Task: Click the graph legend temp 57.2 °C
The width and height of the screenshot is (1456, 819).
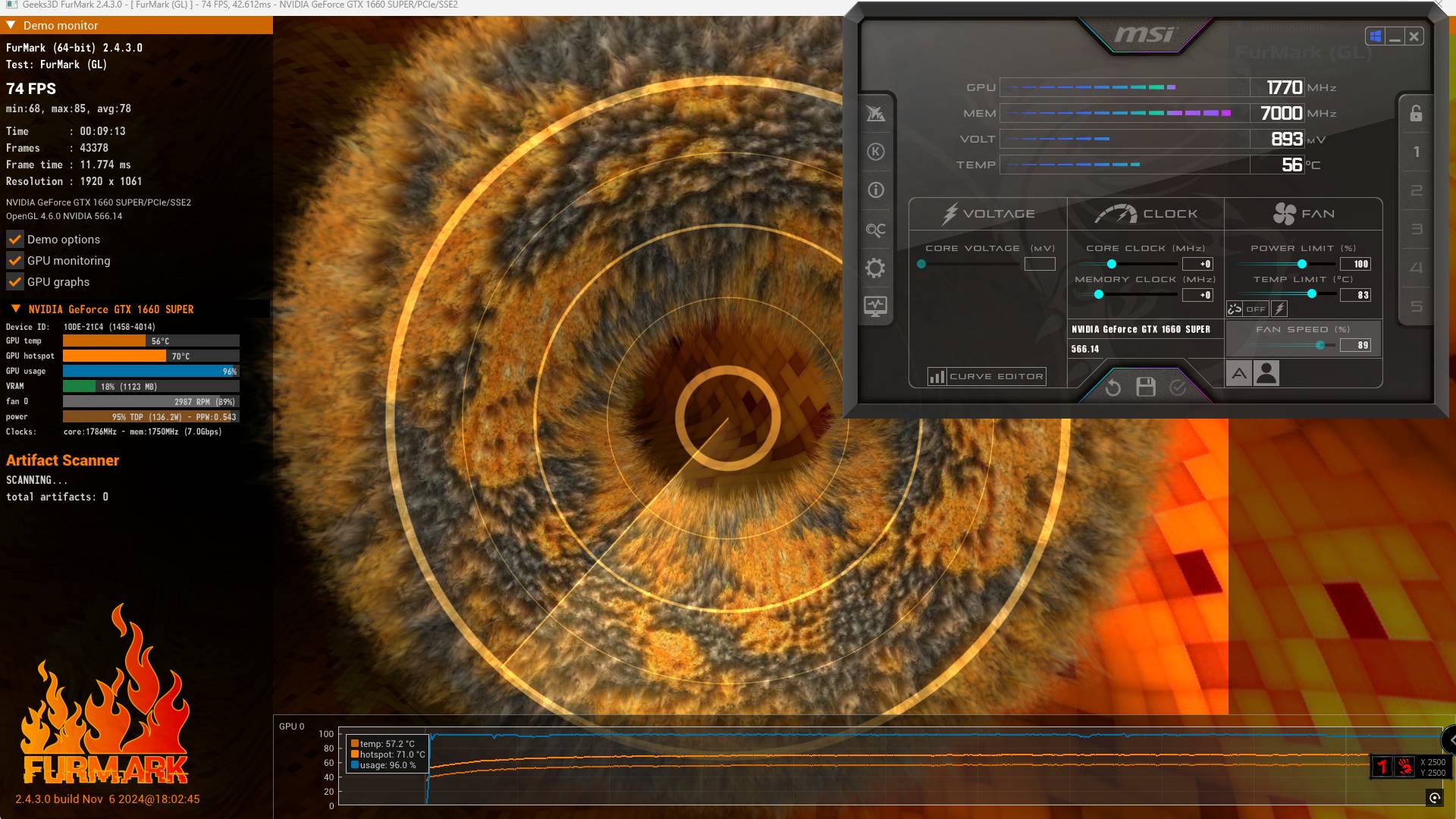Action: (x=383, y=744)
